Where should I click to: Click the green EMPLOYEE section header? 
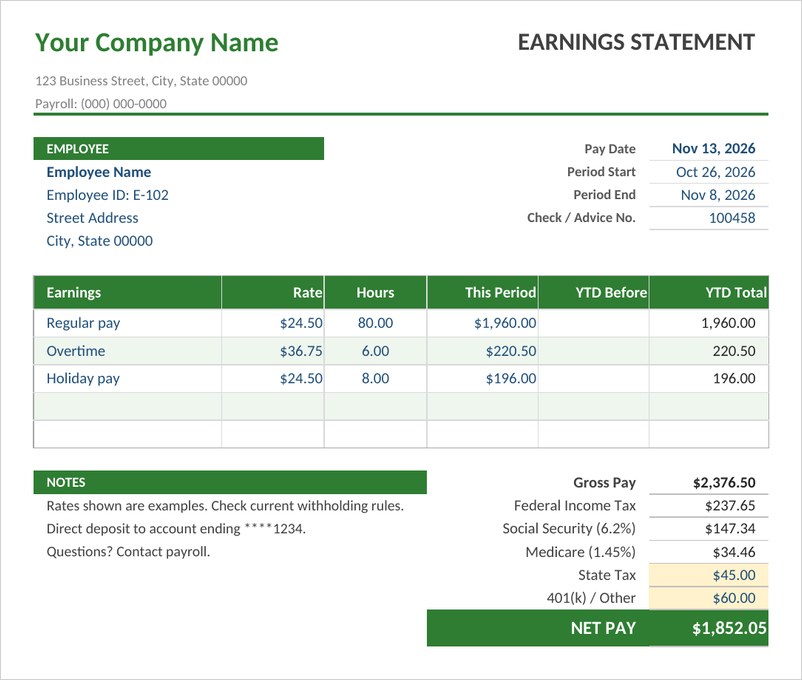point(179,148)
